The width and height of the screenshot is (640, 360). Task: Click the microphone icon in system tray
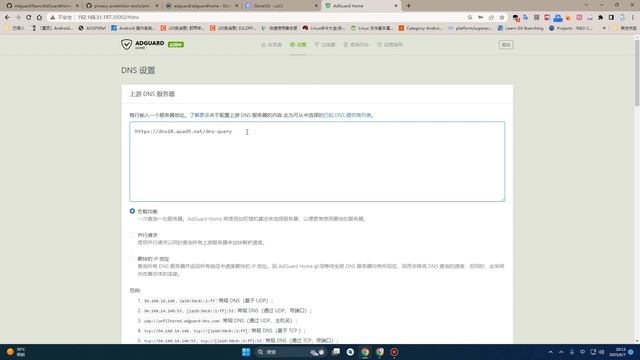(572, 352)
